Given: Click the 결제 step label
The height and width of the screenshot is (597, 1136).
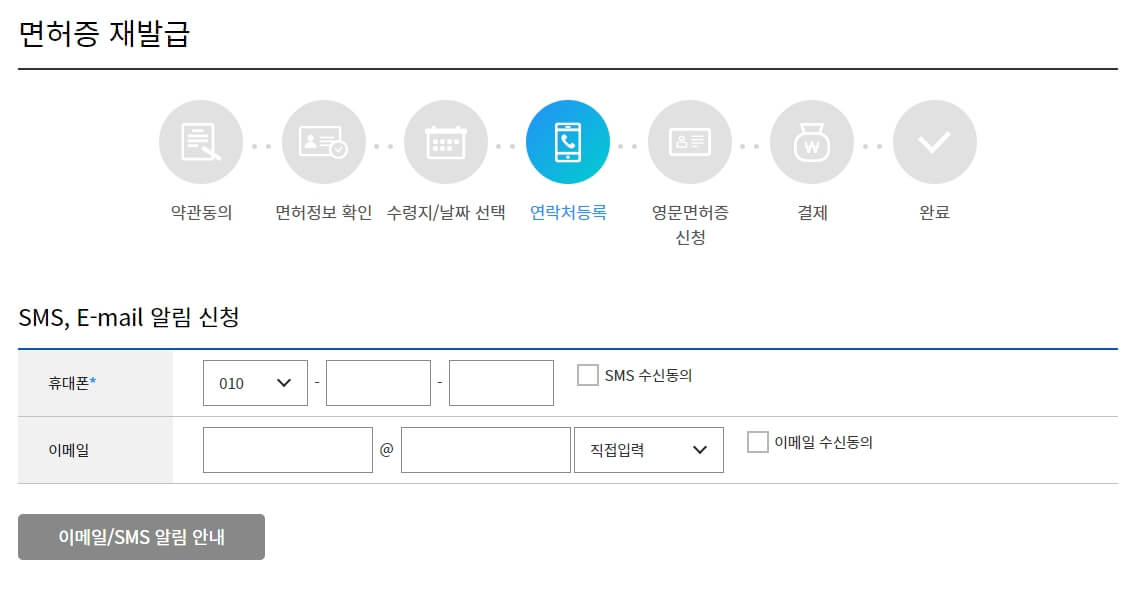Looking at the screenshot, I should [x=812, y=212].
